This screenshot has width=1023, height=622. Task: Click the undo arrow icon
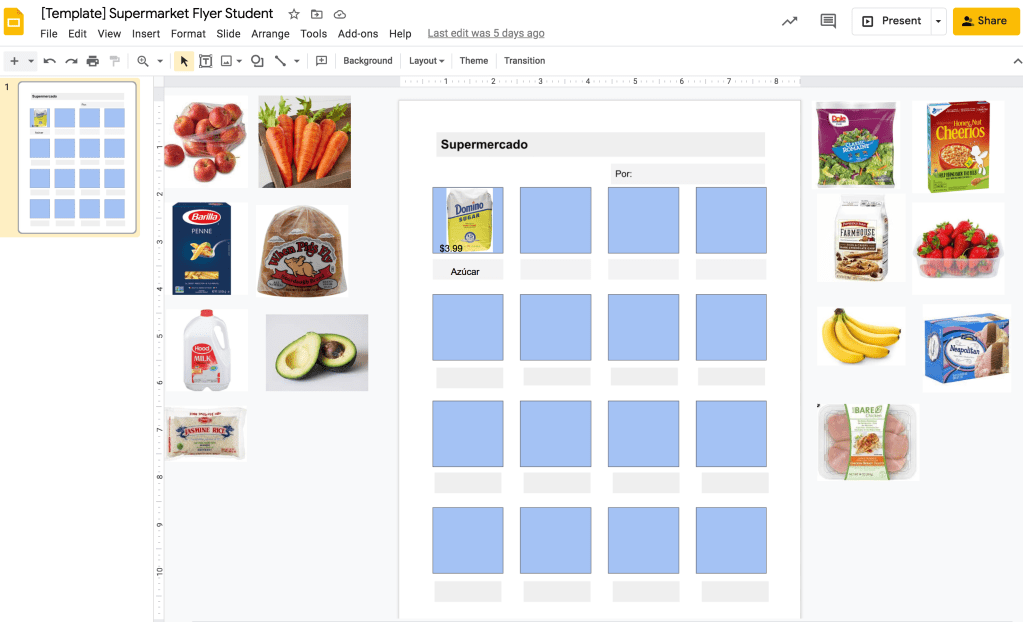50,61
